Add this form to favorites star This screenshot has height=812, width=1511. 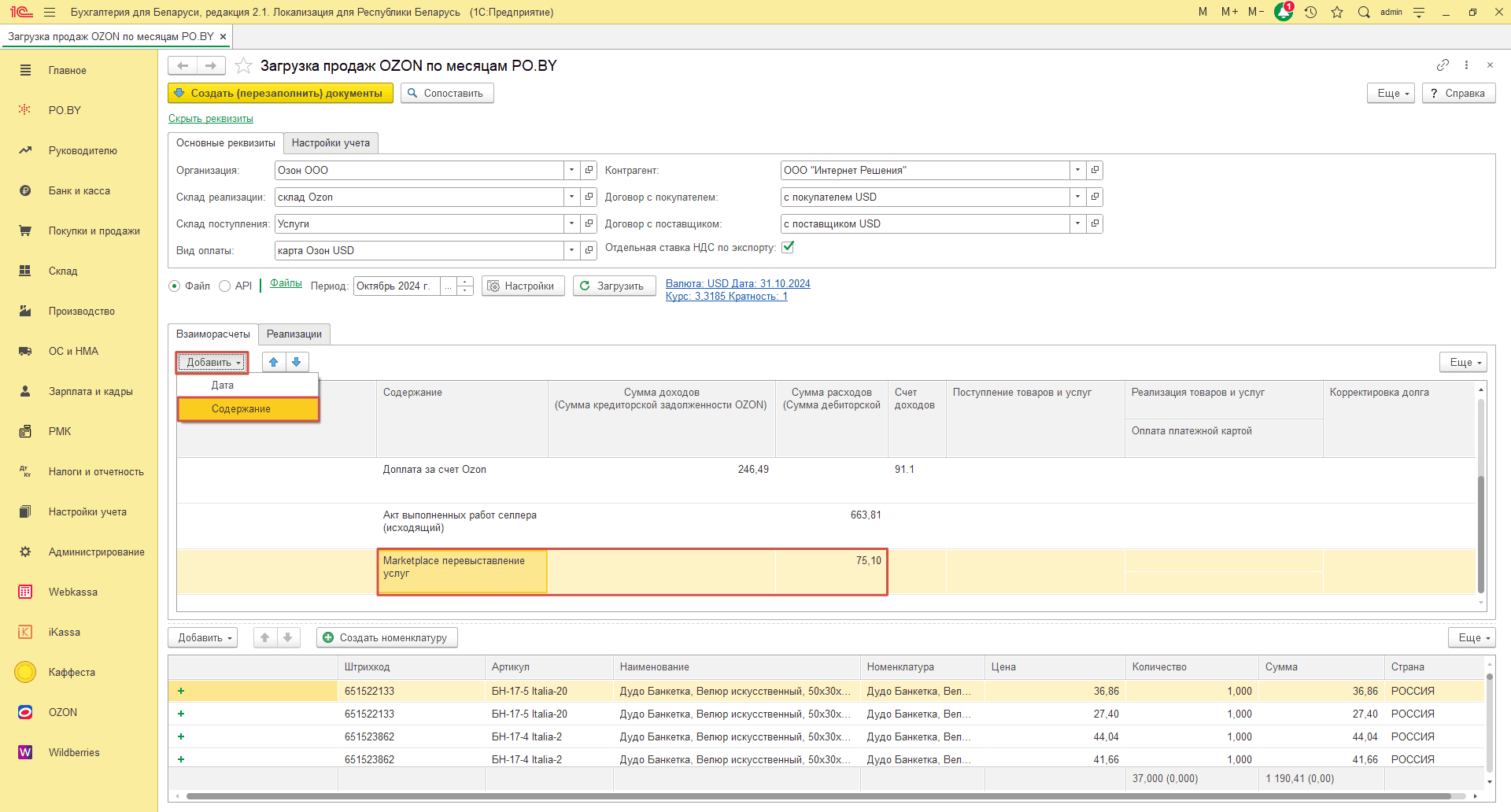243,65
